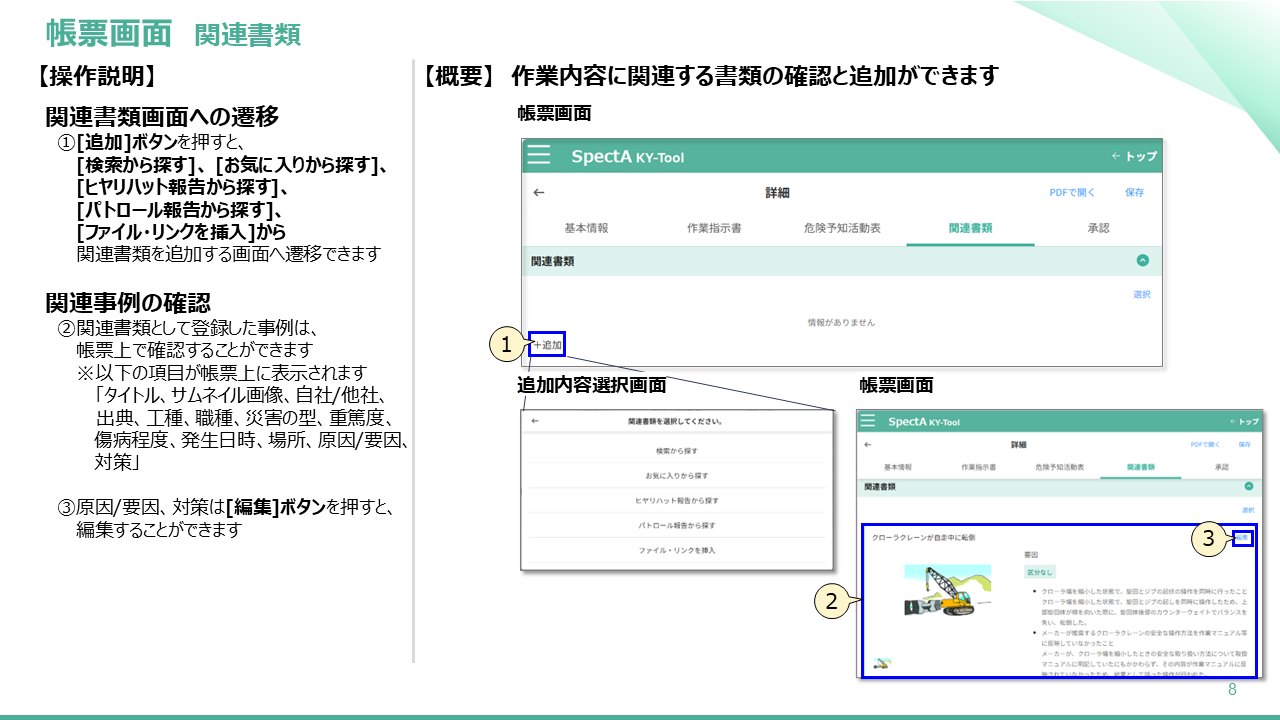
Task: Click the large crawler crane illustration
Action: [x=947, y=590]
